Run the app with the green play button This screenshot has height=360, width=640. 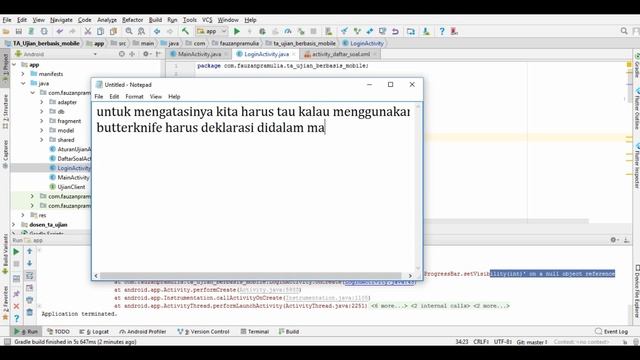pyautogui.click(x=237, y=31)
